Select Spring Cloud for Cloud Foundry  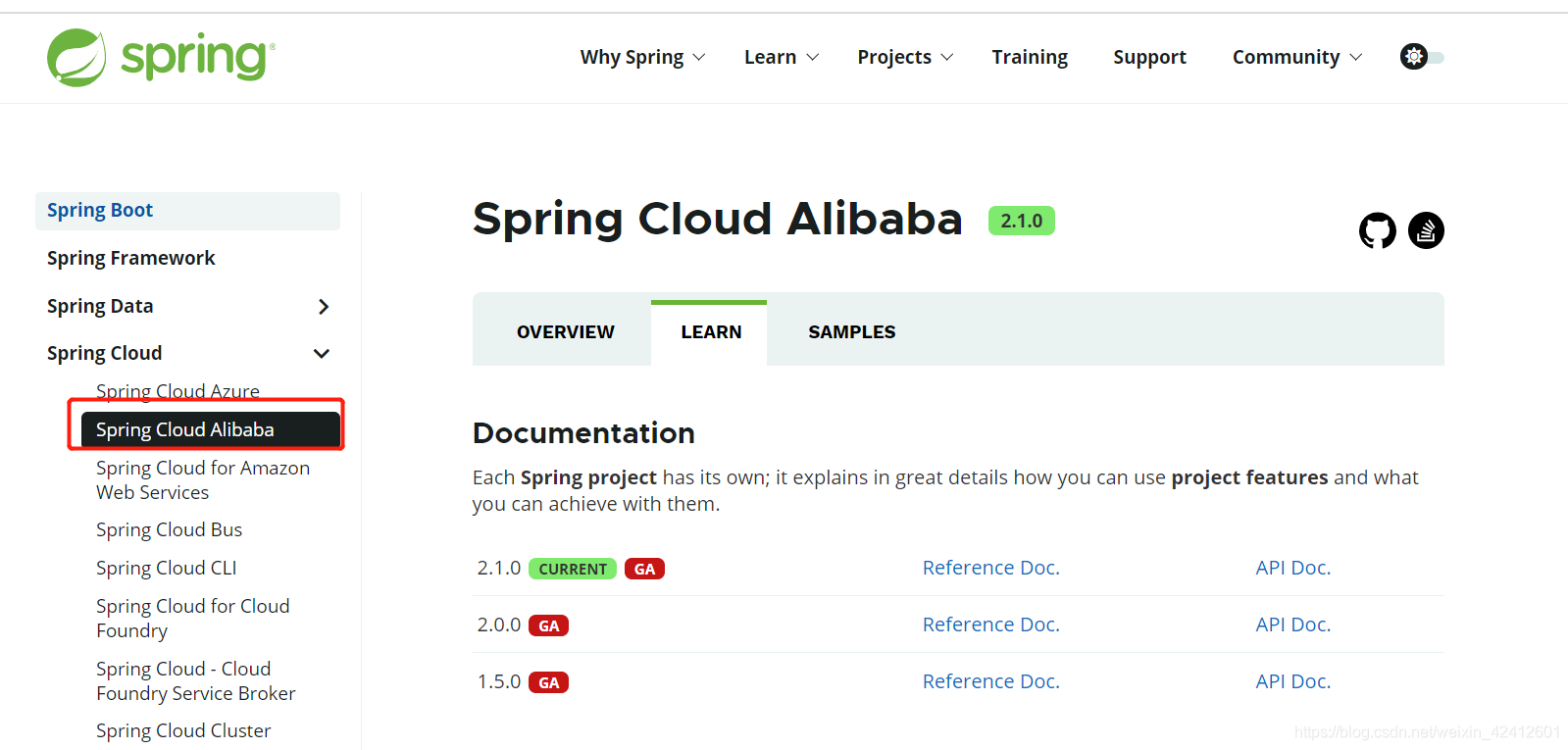[x=193, y=619]
